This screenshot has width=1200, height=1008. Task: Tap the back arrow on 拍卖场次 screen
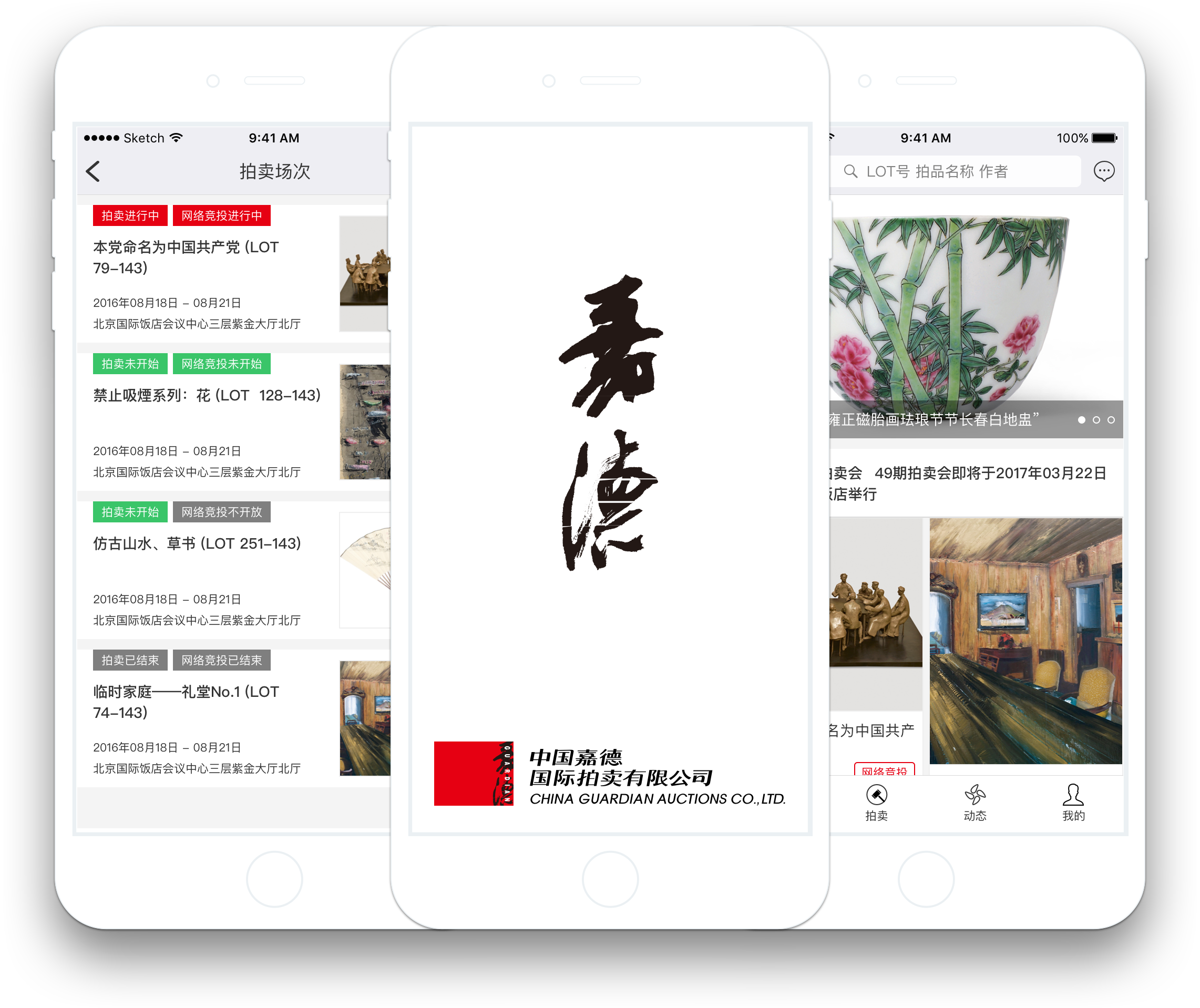93,171
